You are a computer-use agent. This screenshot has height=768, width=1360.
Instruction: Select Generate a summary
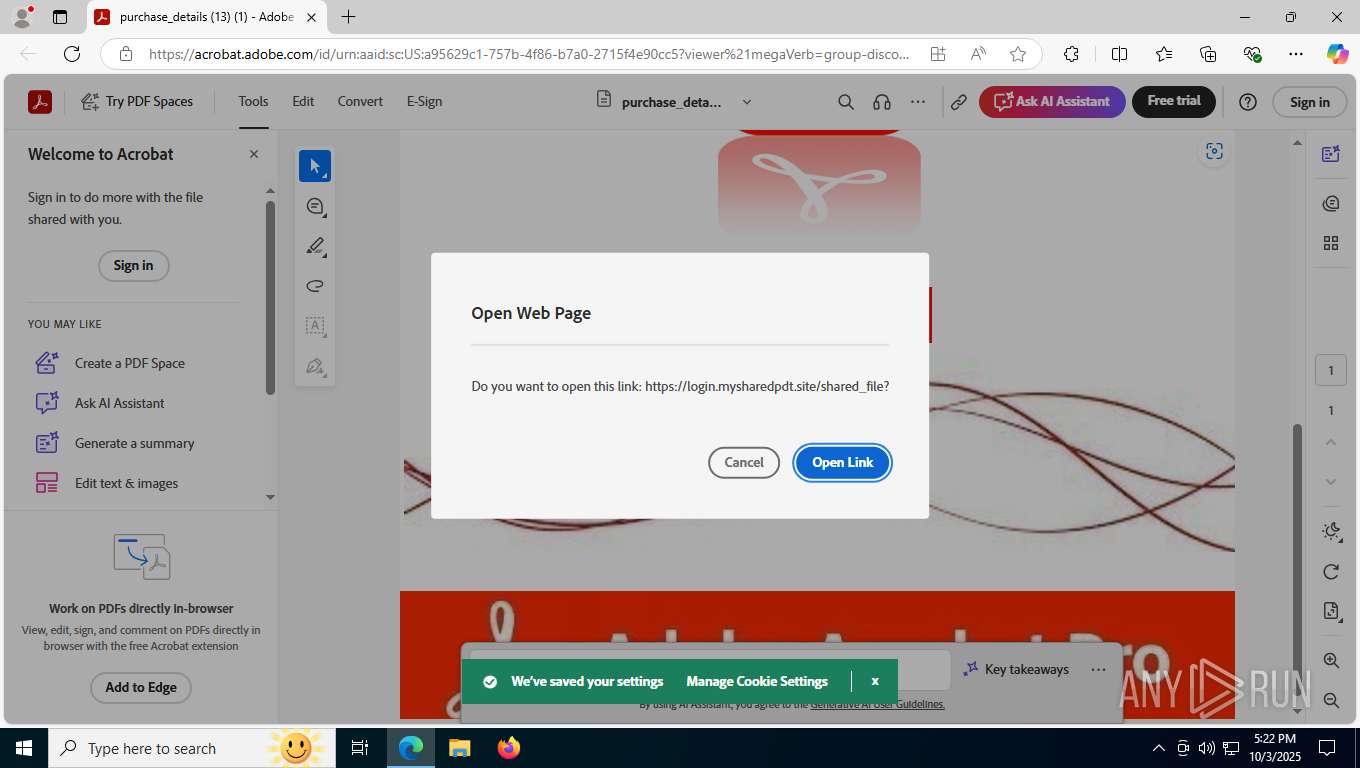click(x=134, y=443)
